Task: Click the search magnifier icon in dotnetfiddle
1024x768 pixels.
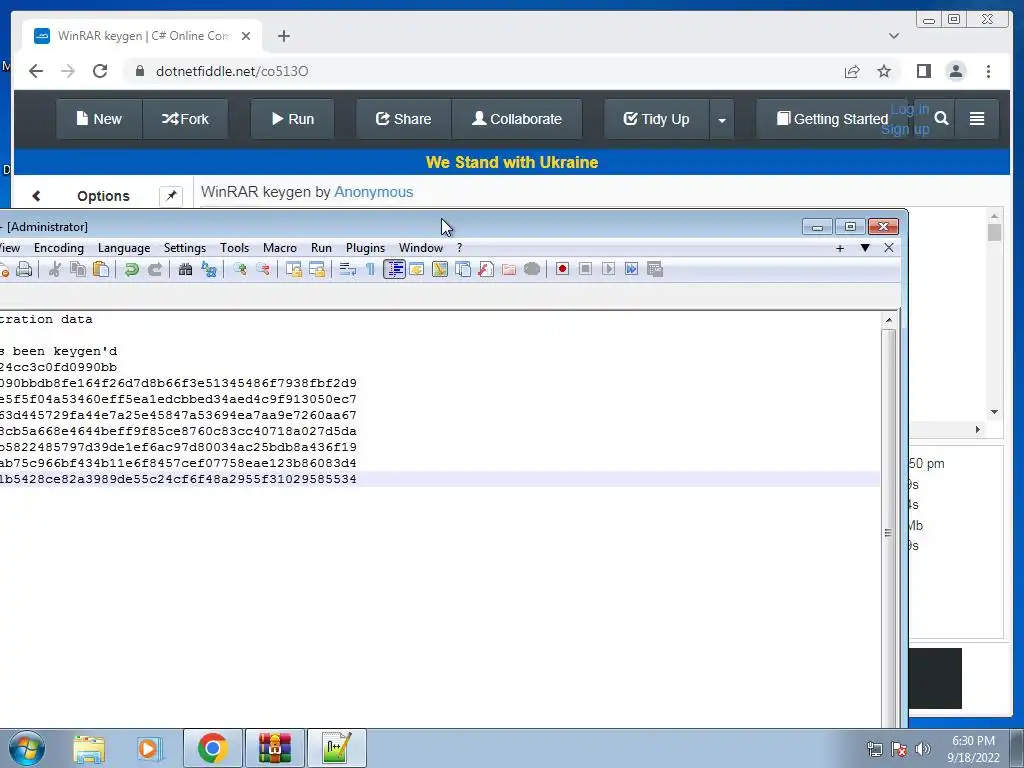Action: click(941, 118)
